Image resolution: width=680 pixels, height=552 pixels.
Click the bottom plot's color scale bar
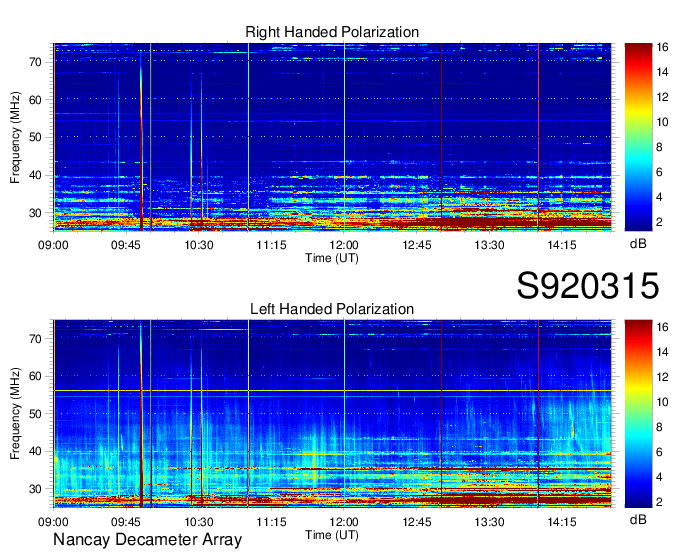[x=638, y=413]
